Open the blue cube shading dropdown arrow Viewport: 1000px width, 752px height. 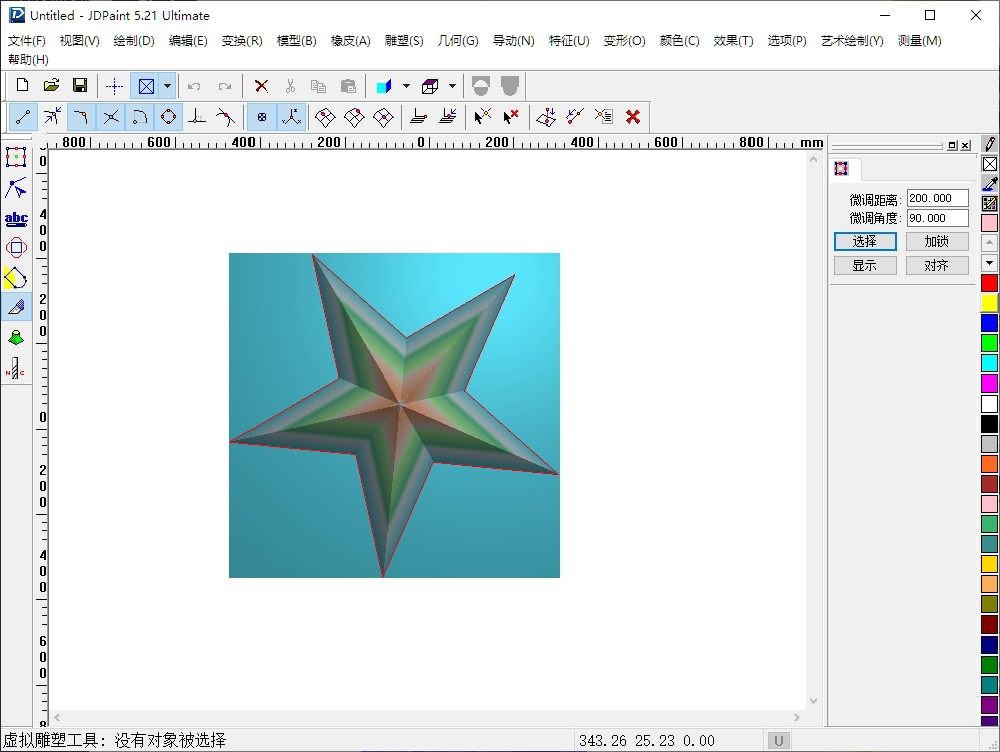(x=405, y=86)
